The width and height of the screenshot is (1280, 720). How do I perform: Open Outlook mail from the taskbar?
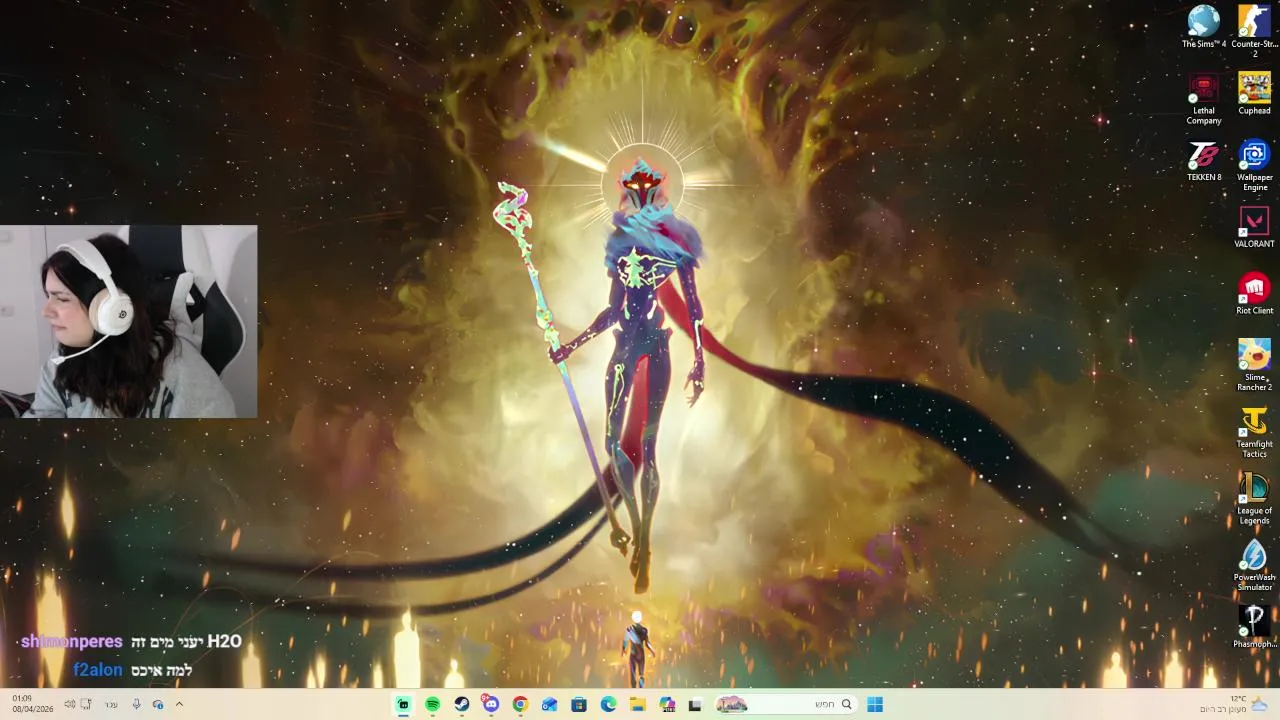[x=549, y=704]
